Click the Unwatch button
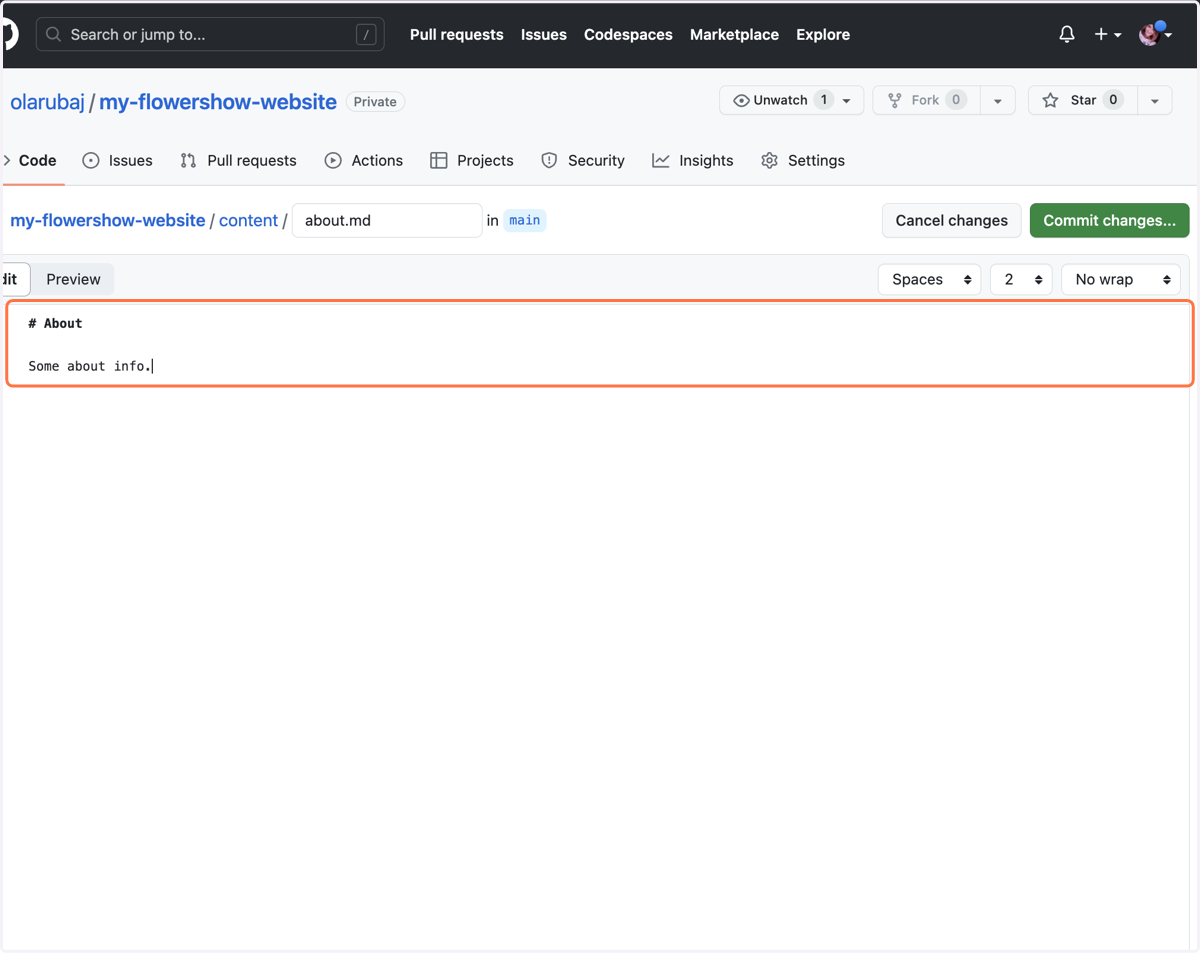This screenshot has width=1200, height=953. coord(791,100)
